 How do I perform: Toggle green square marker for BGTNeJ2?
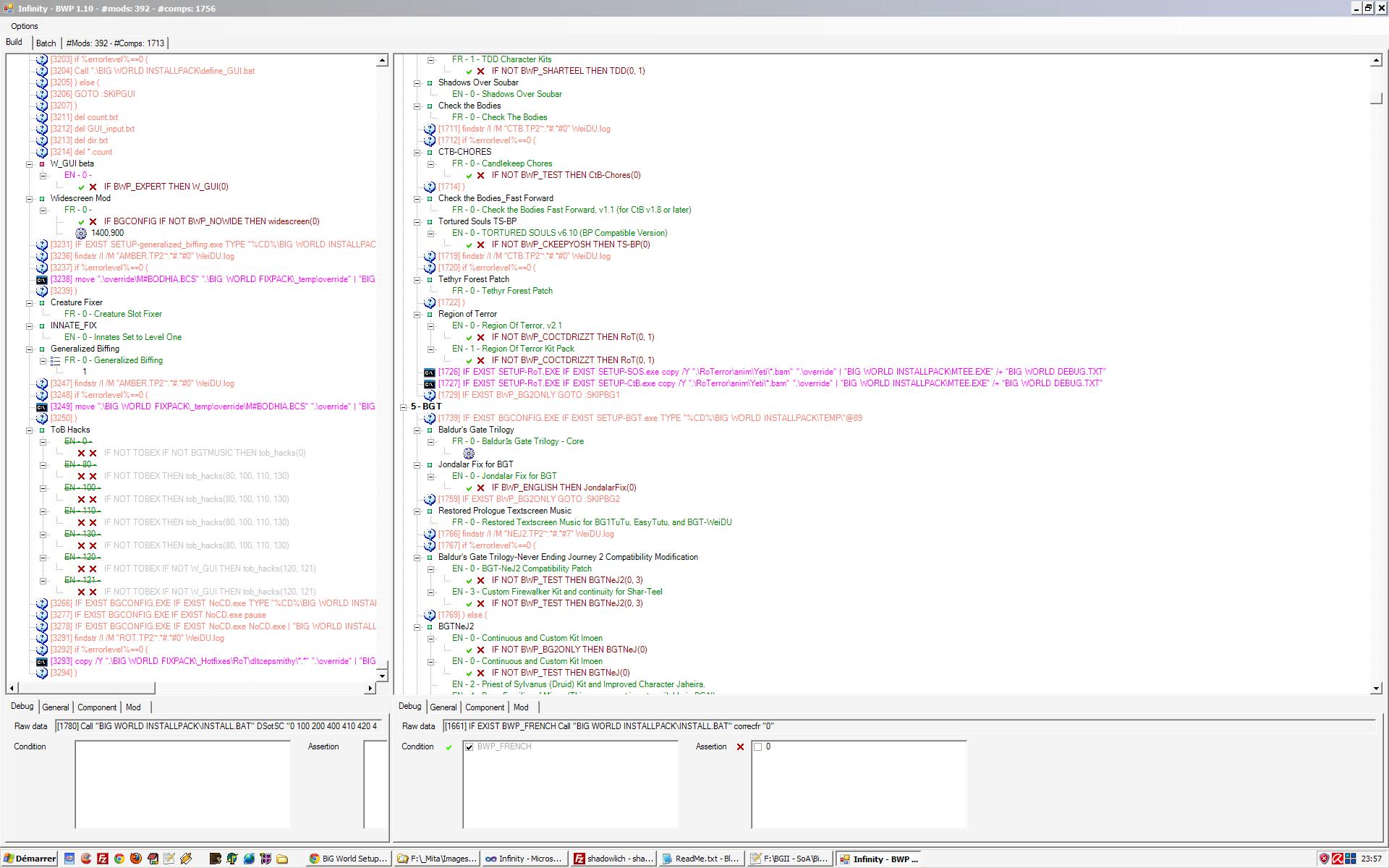430,626
